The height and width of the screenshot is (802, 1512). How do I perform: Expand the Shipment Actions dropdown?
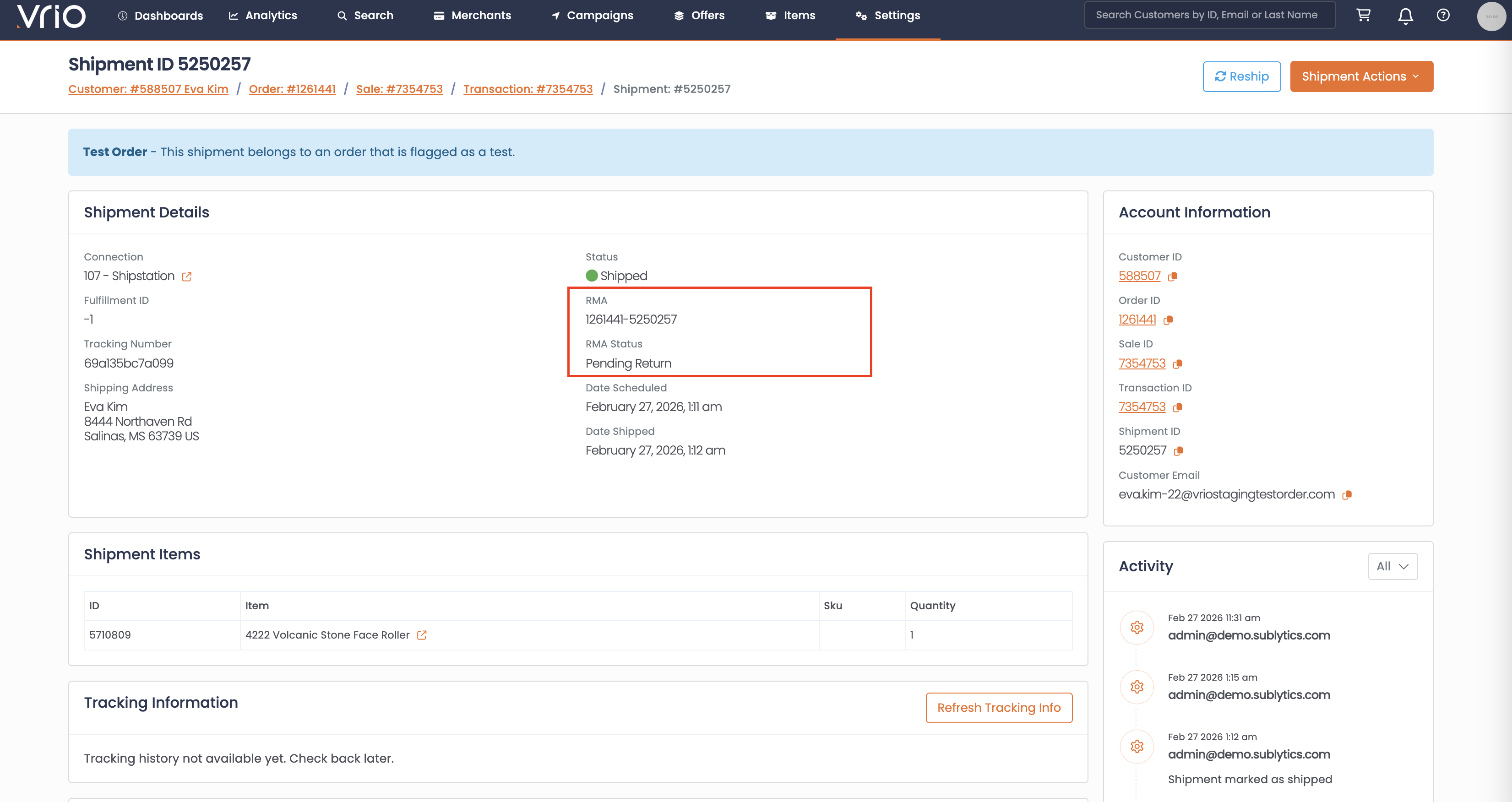(x=1361, y=76)
